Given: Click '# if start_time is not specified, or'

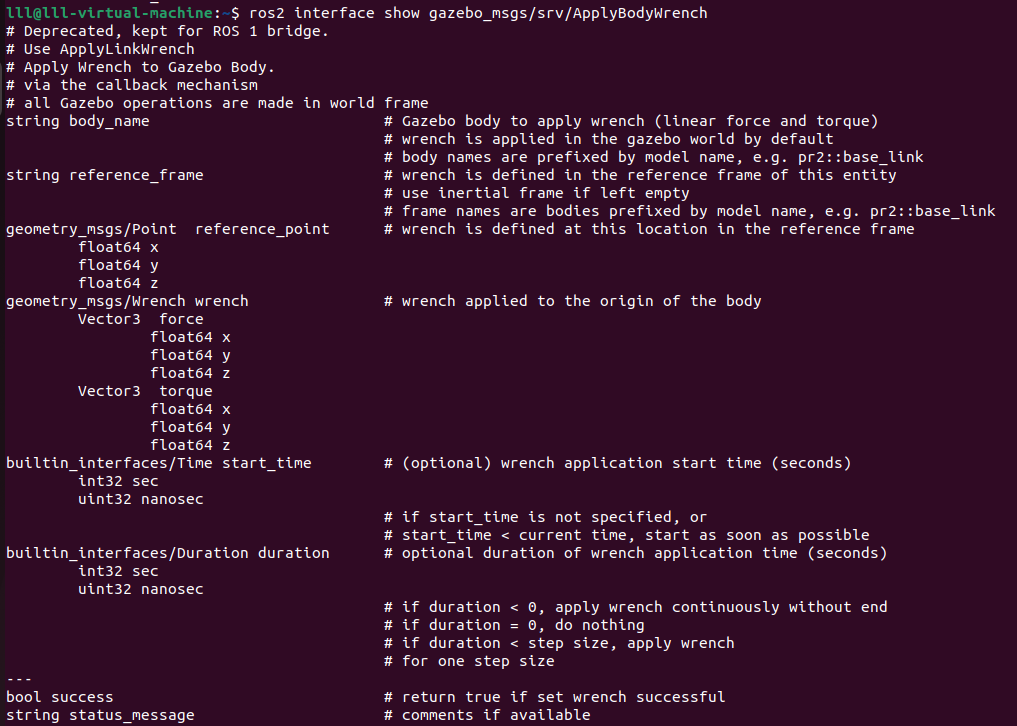Looking at the screenshot, I should coord(545,517).
